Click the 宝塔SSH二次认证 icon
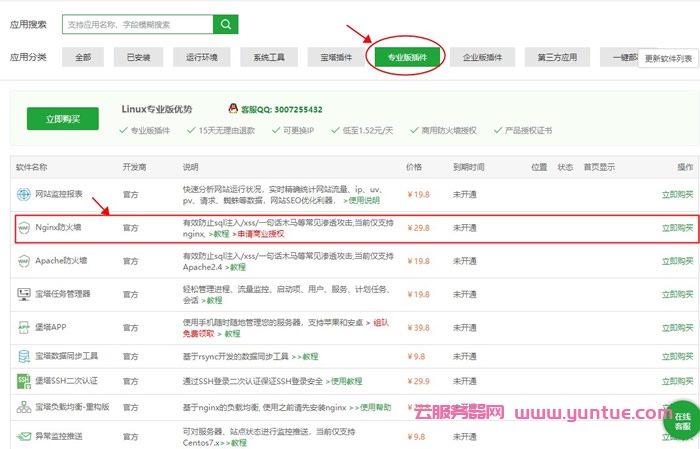This screenshot has height=449, width=700. 23,381
